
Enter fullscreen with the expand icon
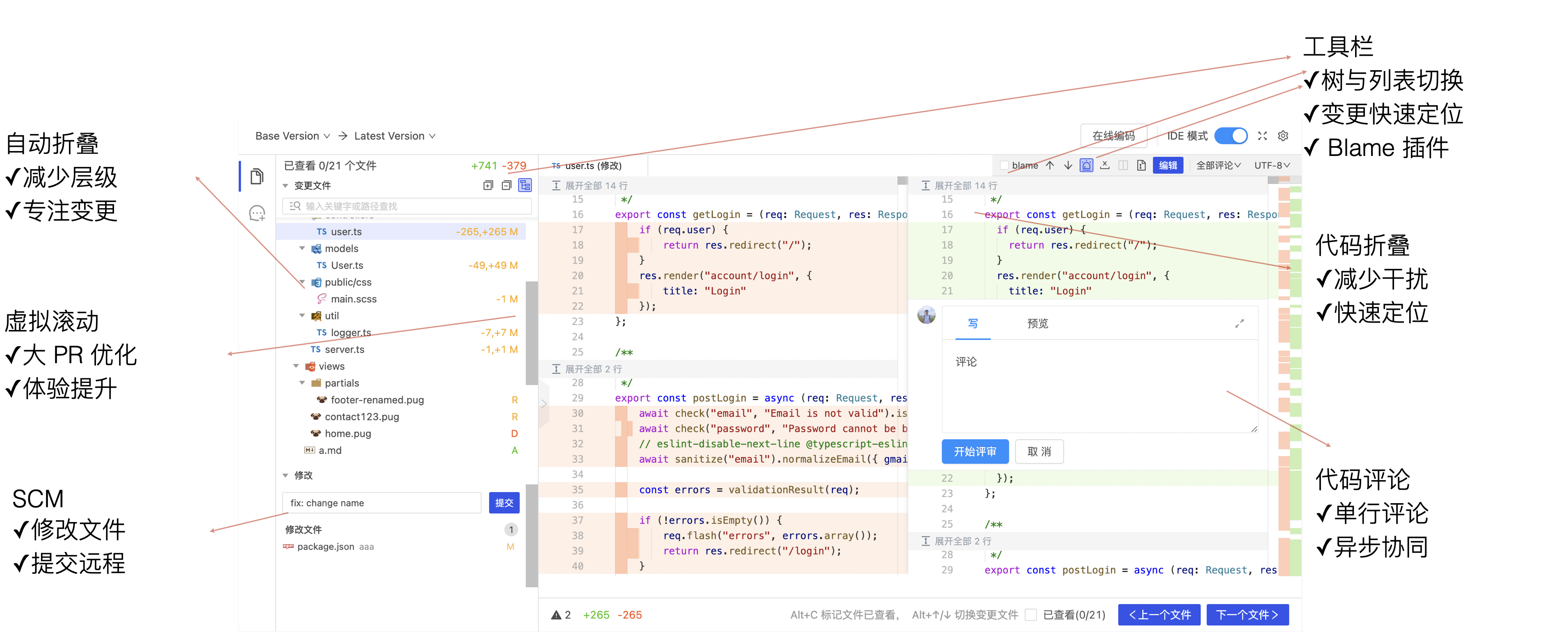pos(1262,136)
